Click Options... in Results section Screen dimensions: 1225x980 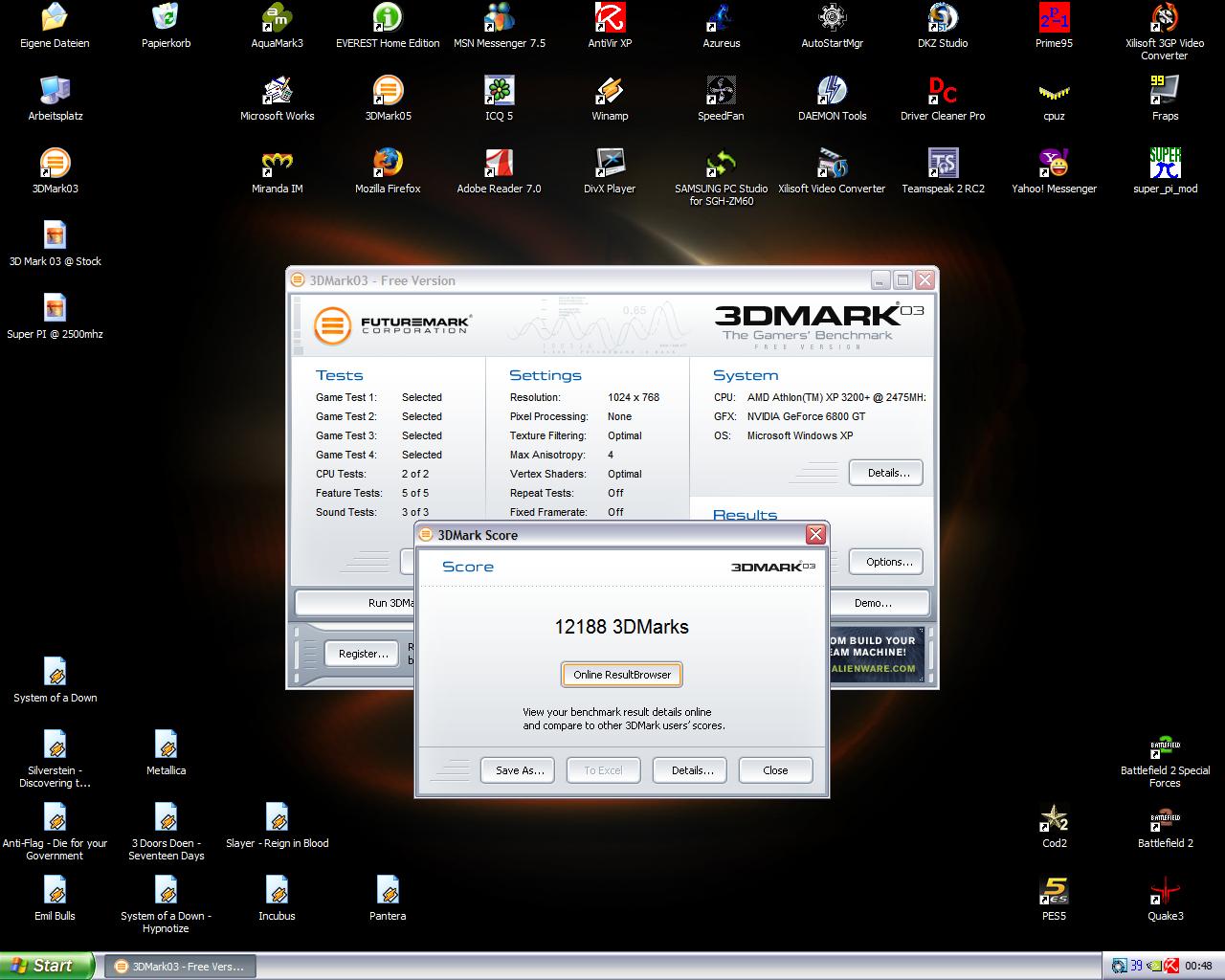point(886,562)
